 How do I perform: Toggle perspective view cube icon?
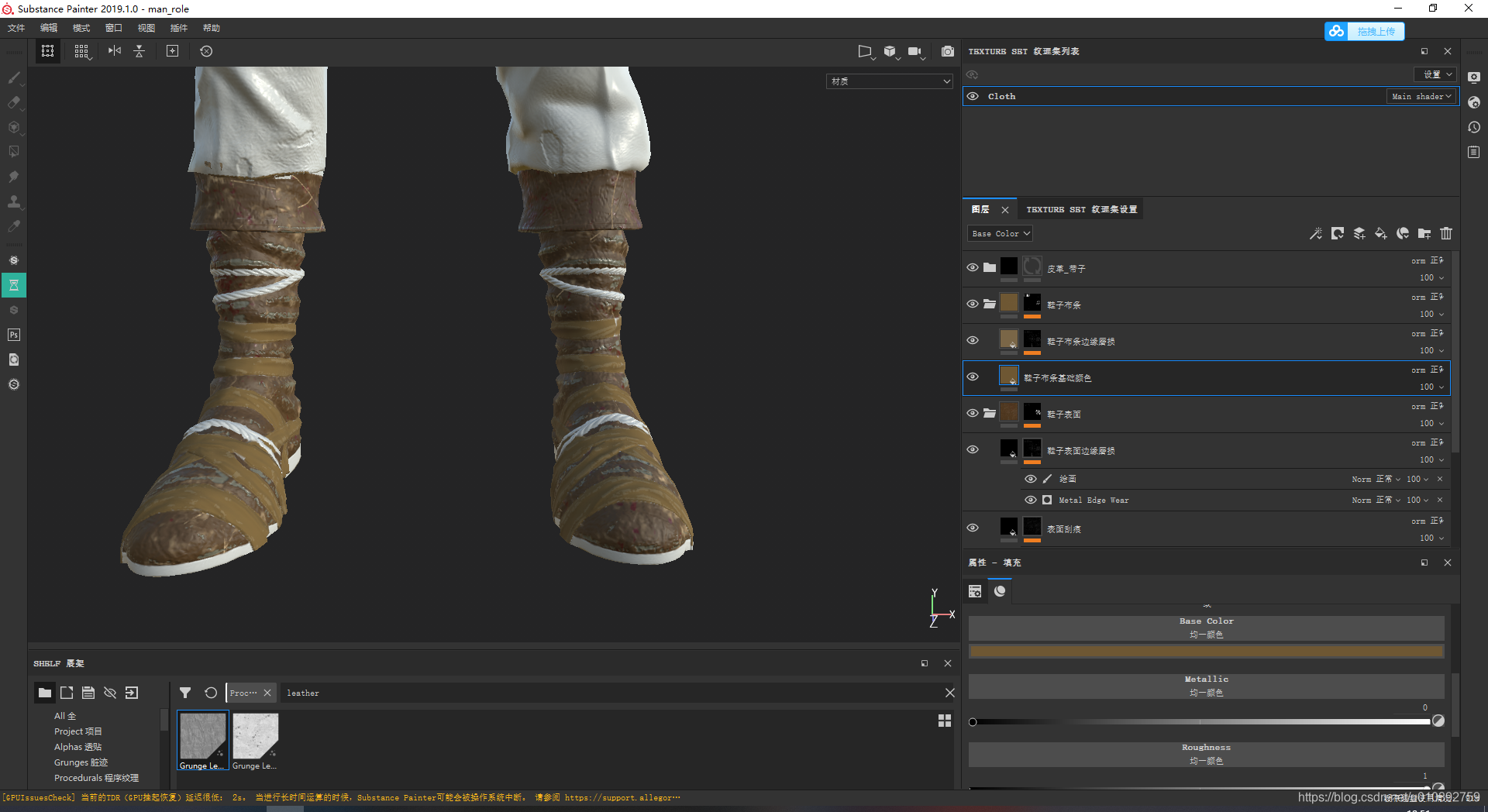click(x=890, y=51)
